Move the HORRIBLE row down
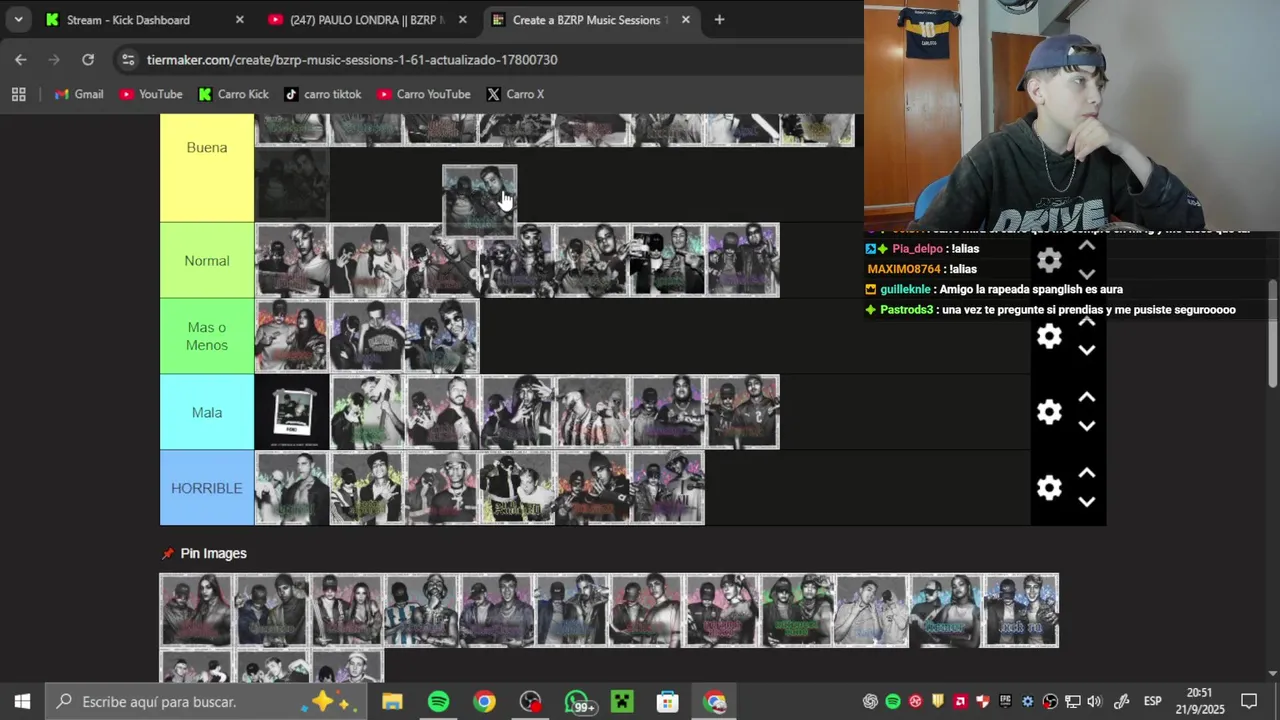This screenshot has height=720, width=1280. point(1087,502)
